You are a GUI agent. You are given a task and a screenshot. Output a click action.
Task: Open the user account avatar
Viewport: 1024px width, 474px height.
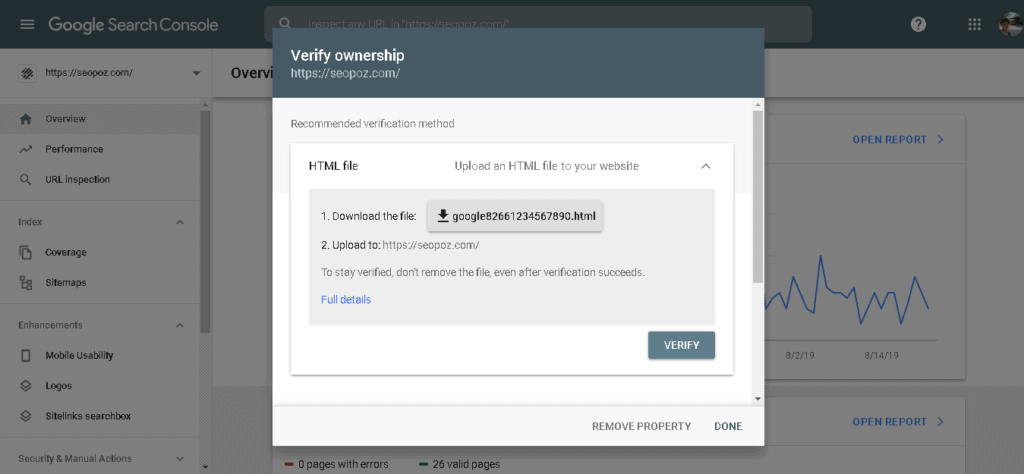[1012, 25]
